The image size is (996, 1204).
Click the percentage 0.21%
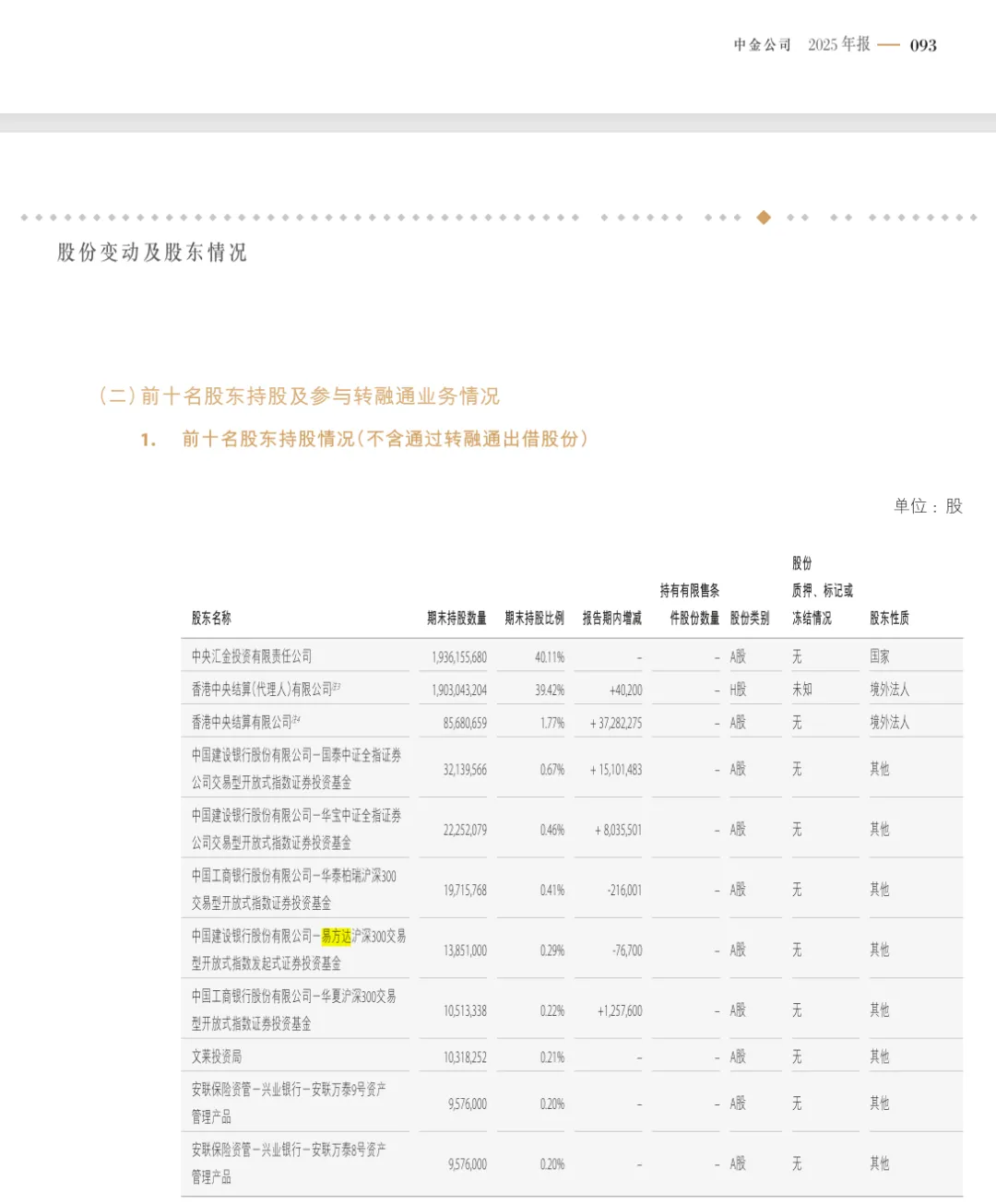pyautogui.click(x=552, y=1057)
